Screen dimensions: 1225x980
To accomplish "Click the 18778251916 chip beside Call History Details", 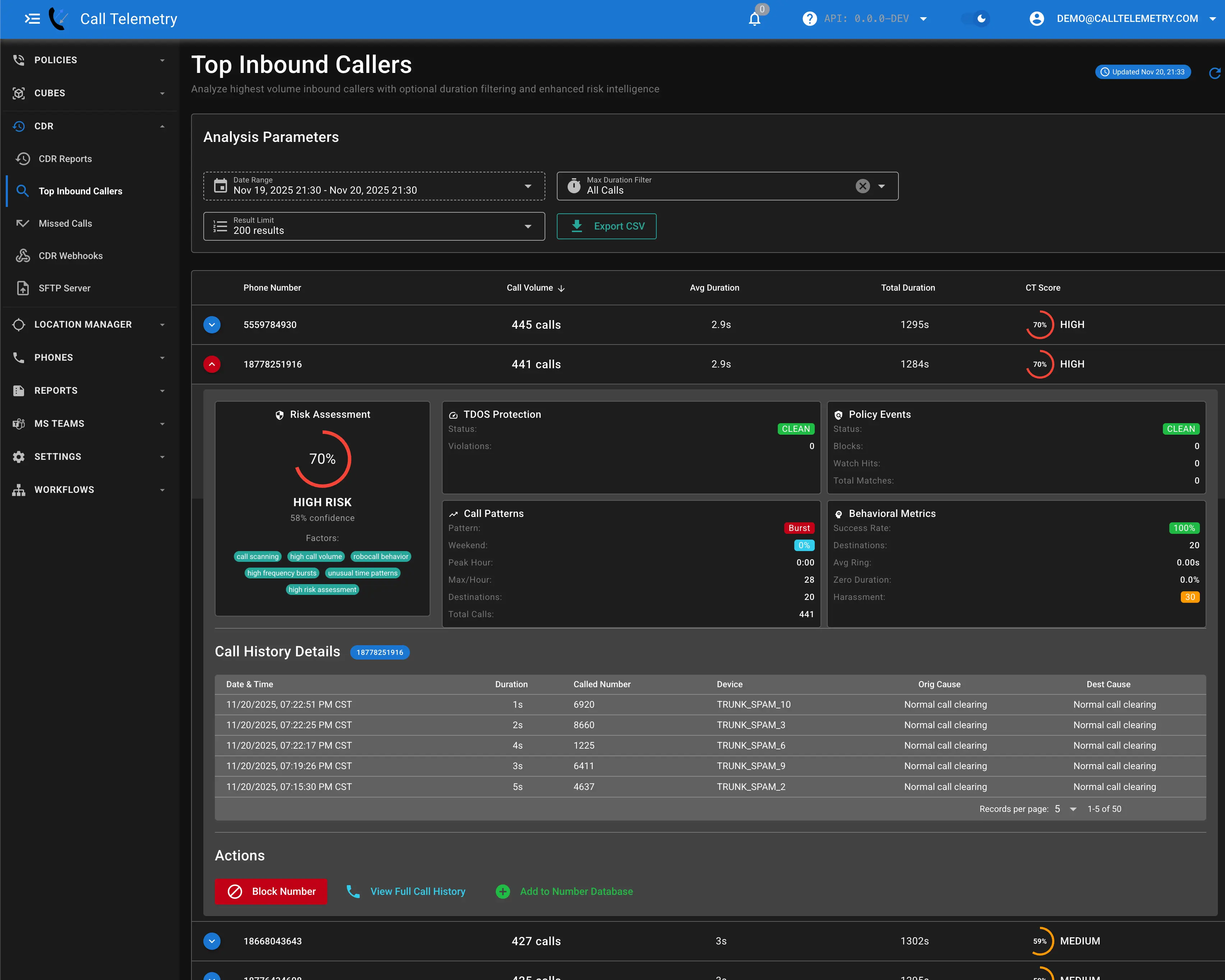I will click(380, 652).
